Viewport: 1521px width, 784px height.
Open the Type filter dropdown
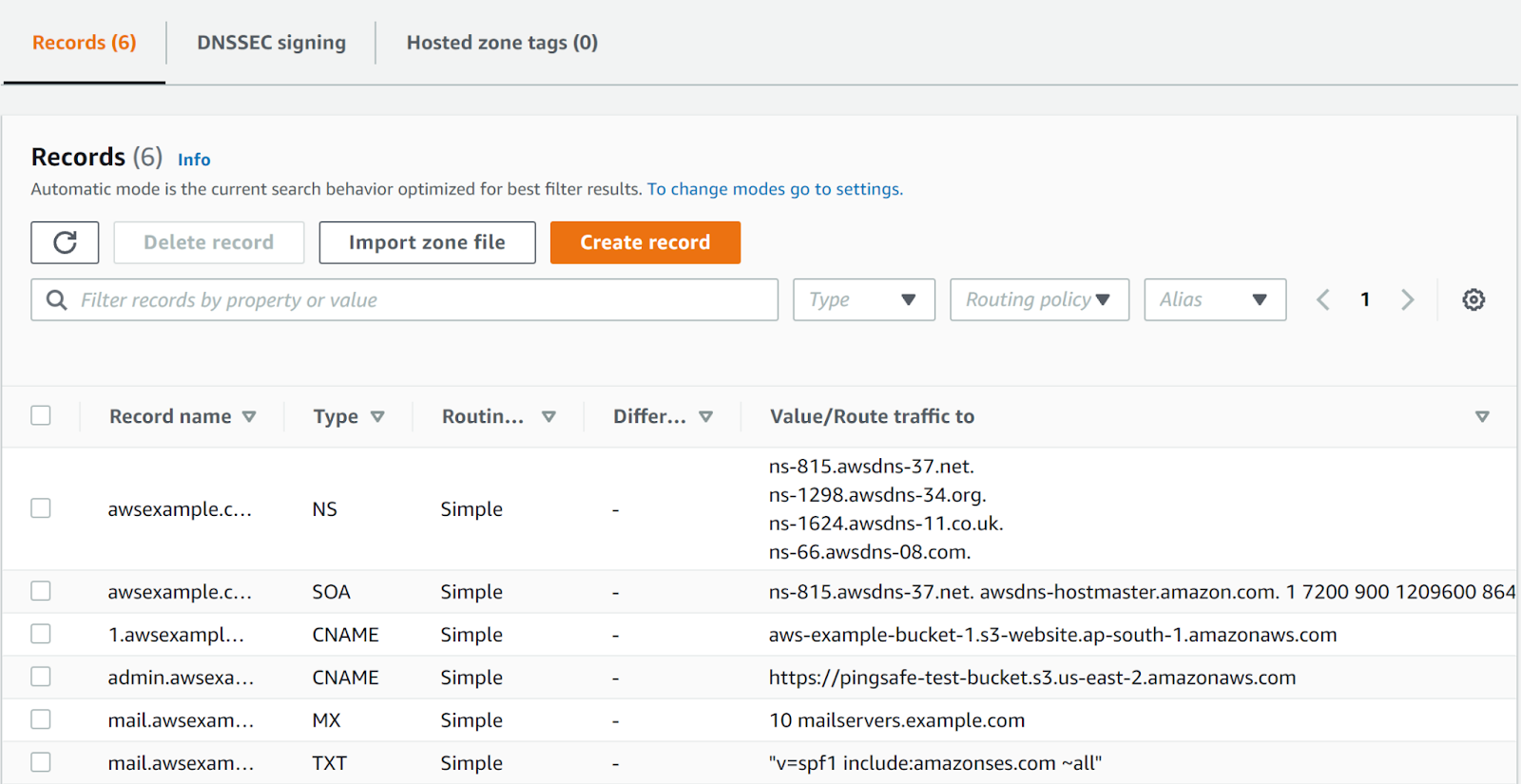pos(863,300)
